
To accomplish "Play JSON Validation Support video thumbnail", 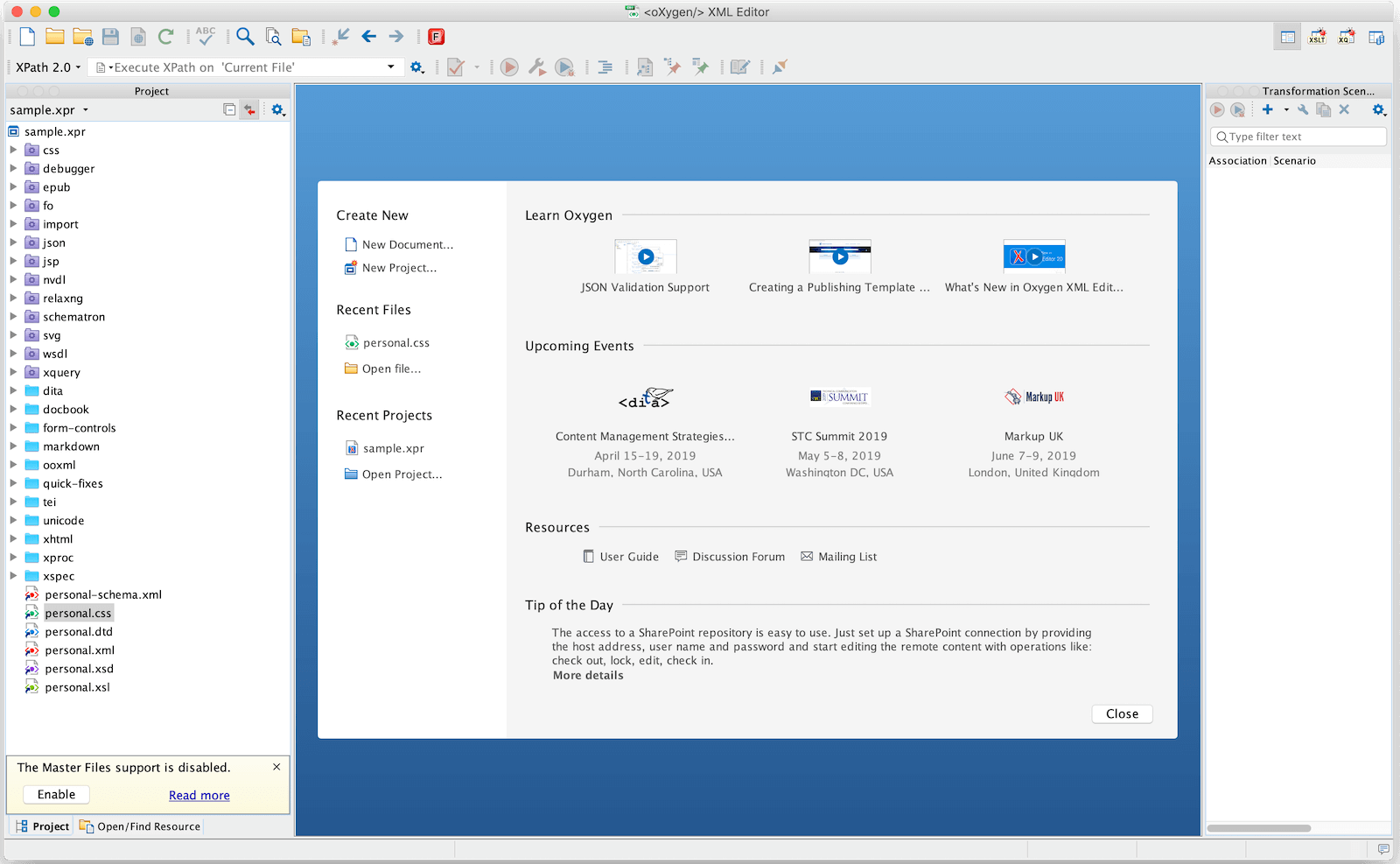I will (646, 256).
